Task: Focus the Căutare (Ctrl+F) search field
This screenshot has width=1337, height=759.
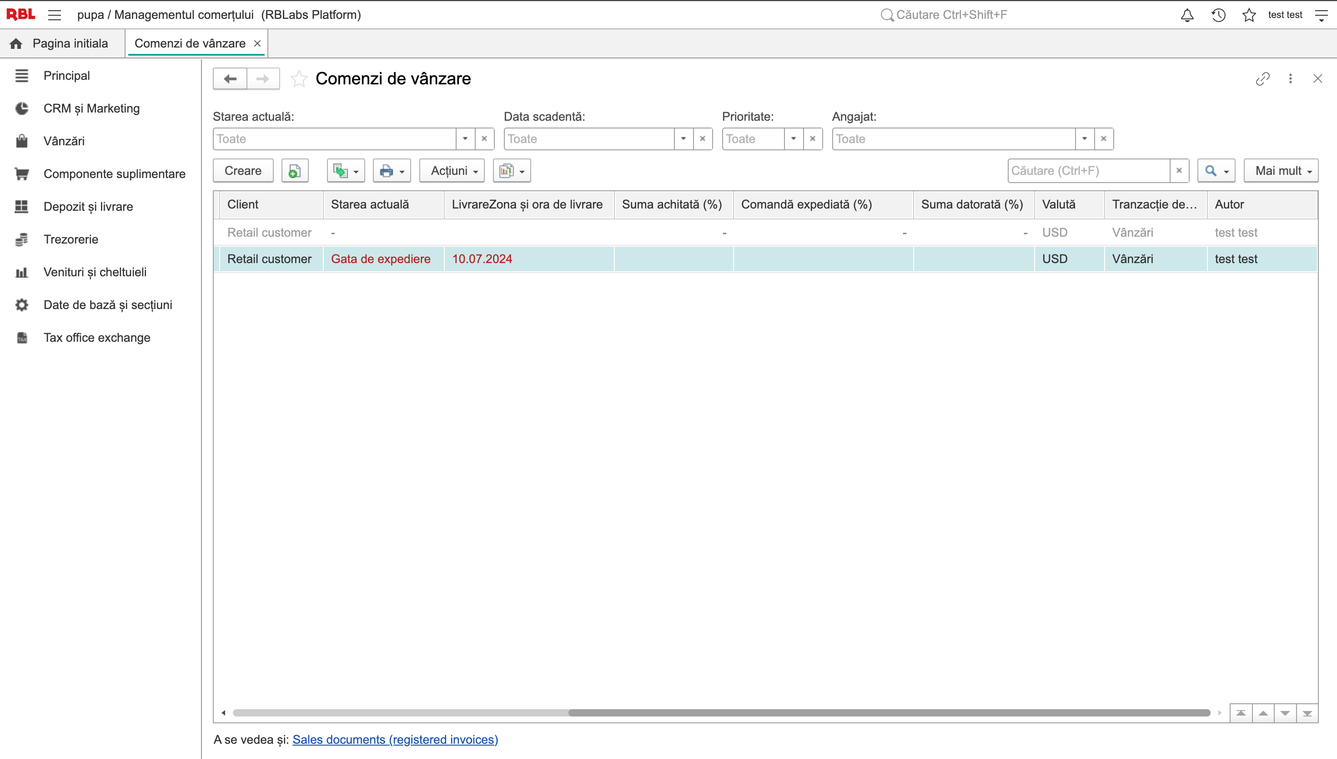Action: click(x=1089, y=171)
